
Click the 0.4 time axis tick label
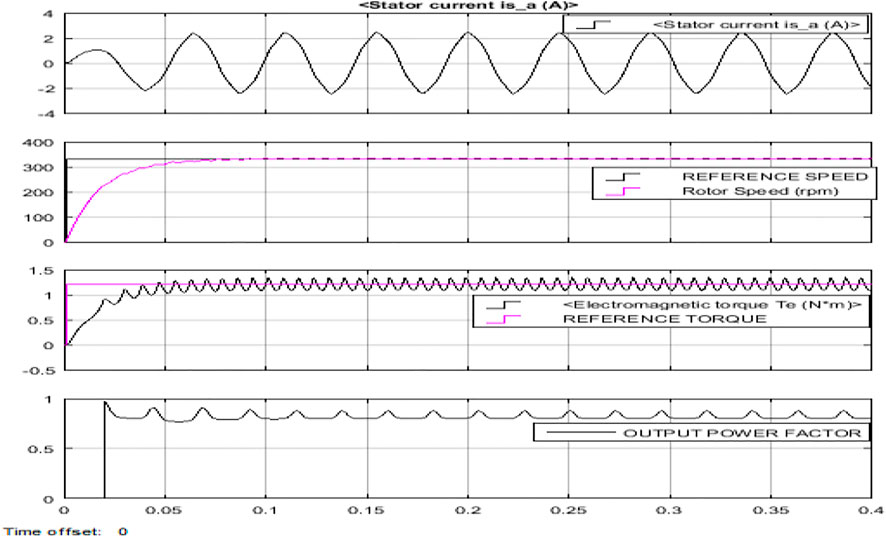pyautogui.click(x=872, y=510)
